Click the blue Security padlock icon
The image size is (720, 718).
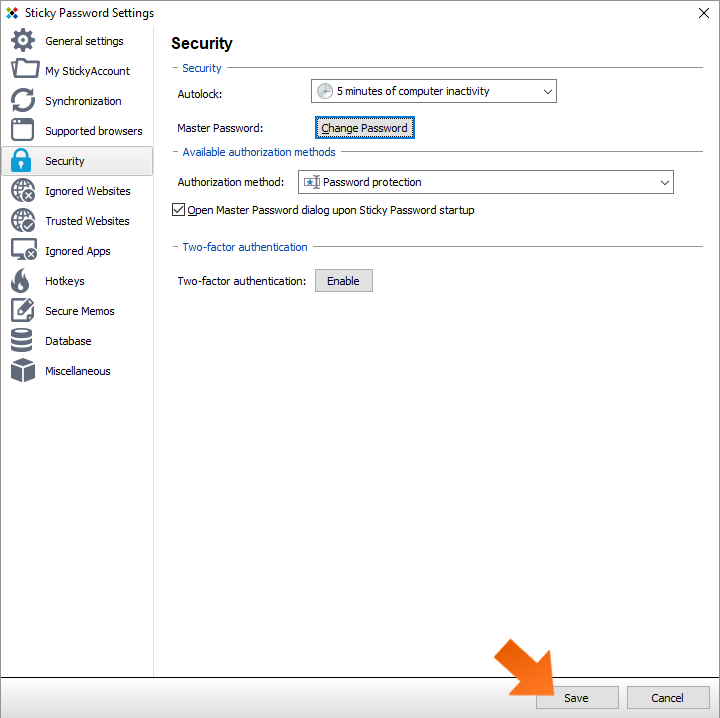(x=21, y=160)
